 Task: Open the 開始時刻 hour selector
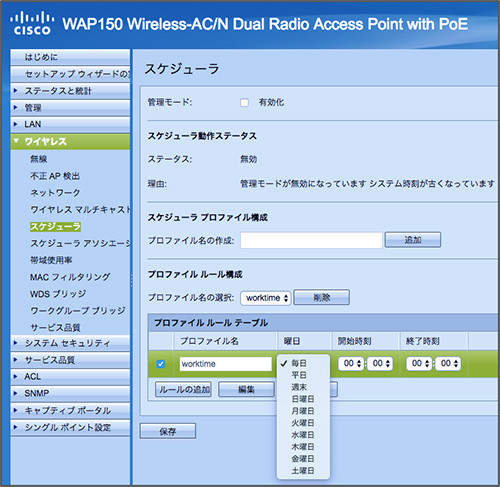[352, 363]
